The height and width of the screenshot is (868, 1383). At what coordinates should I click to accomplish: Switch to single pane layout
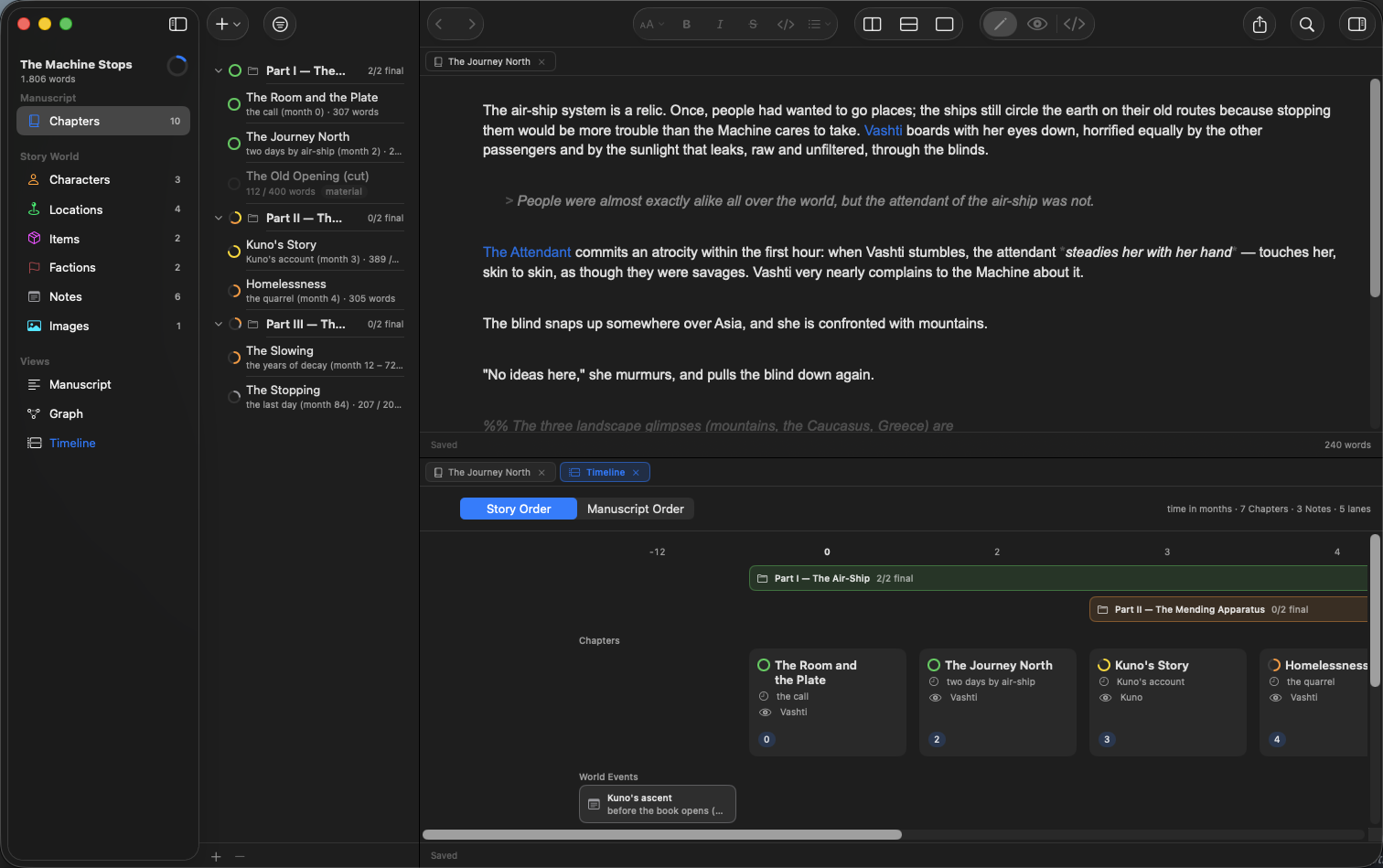(x=945, y=25)
